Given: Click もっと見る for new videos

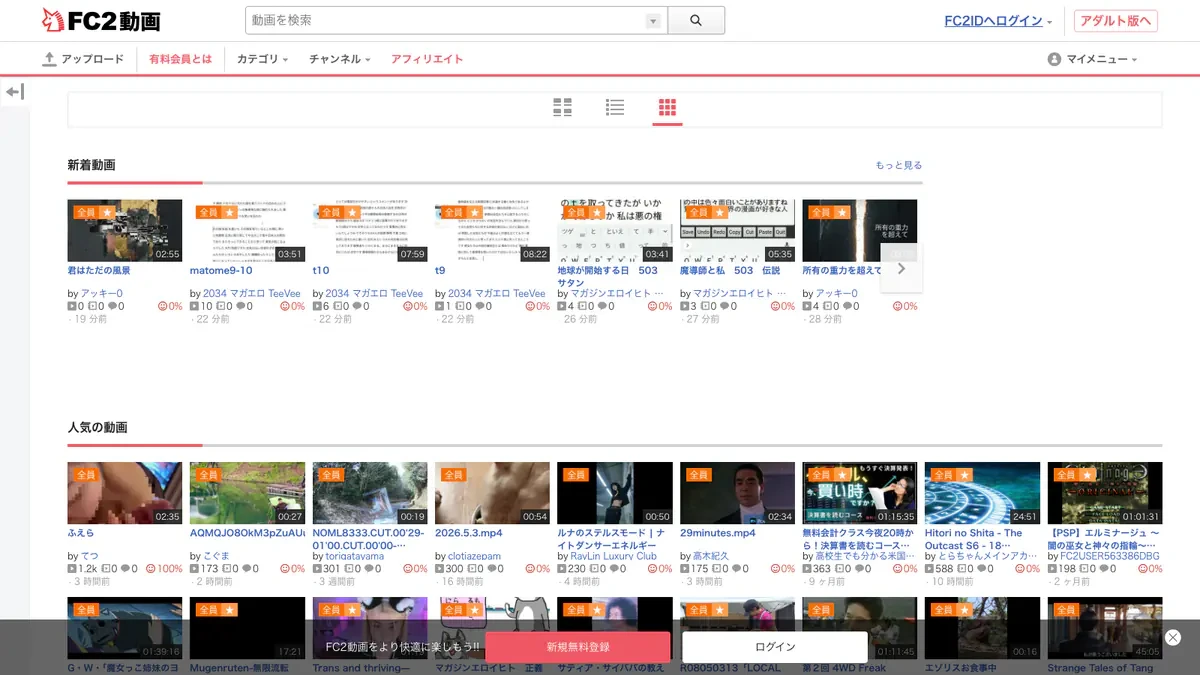Looking at the screenshot, I should point(899,165).
